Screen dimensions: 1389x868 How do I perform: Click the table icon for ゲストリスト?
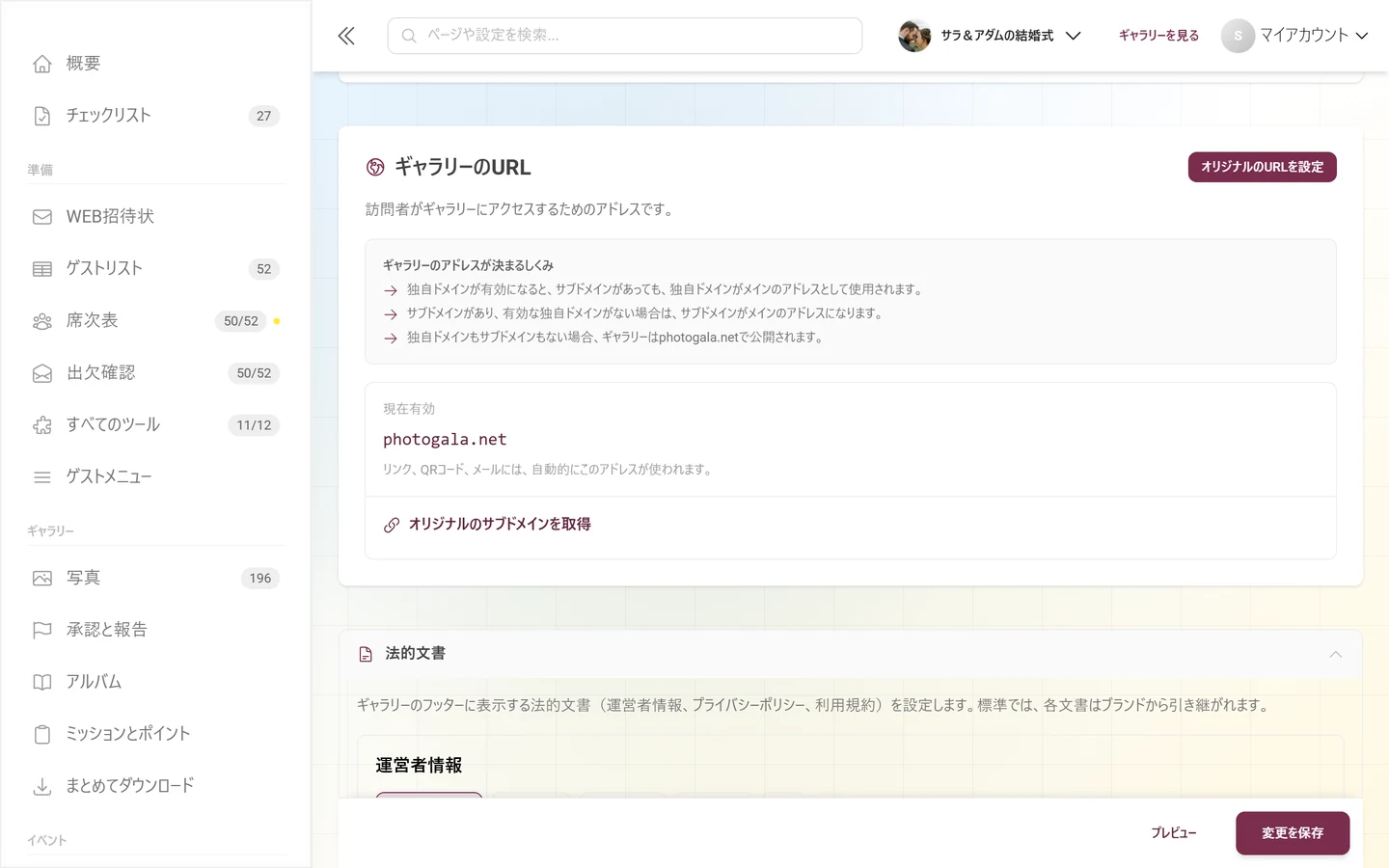click(42, 269)
